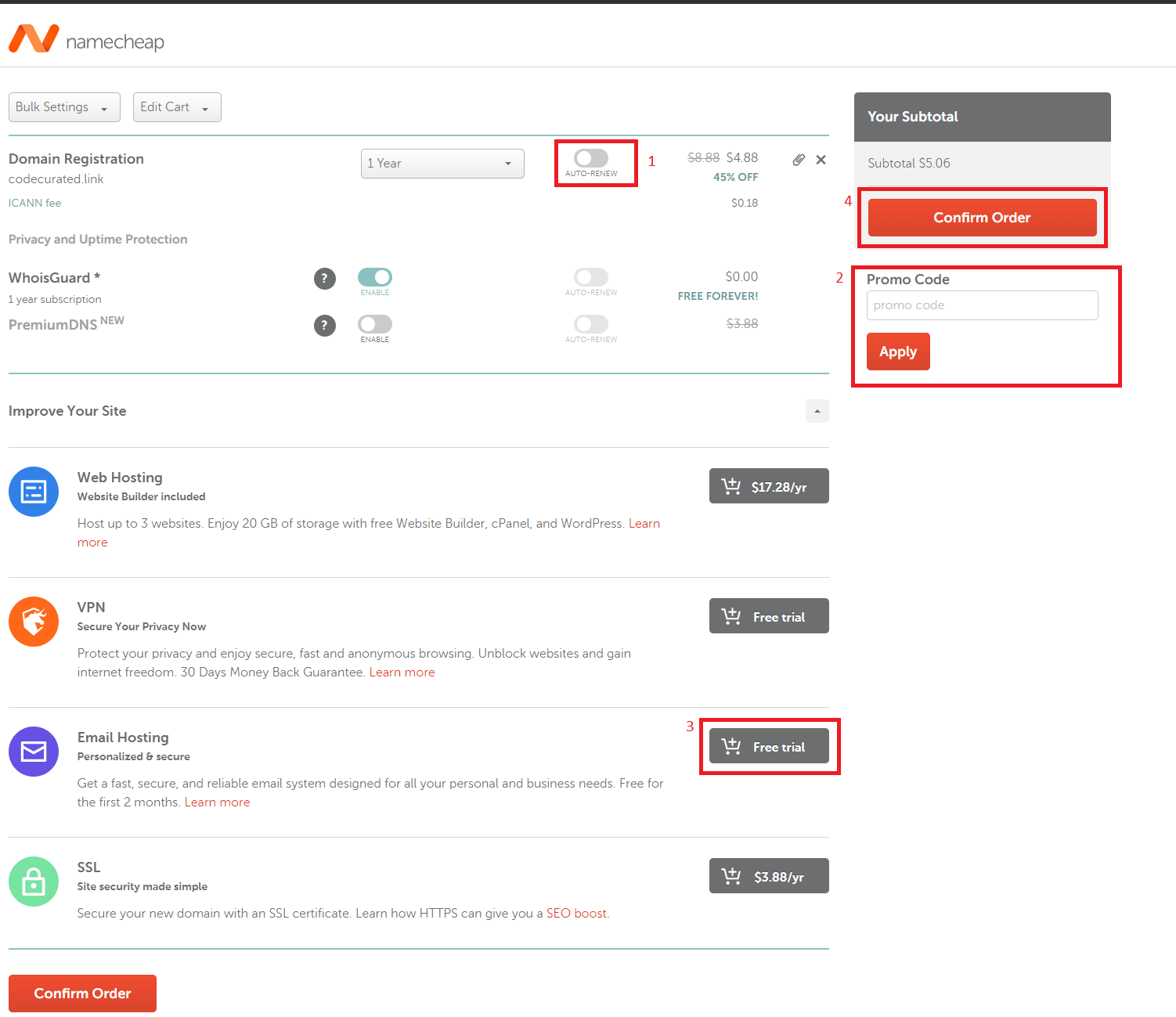Click the $4.88 discounted domain price
1176x1017 pixels.
point(742,157)
